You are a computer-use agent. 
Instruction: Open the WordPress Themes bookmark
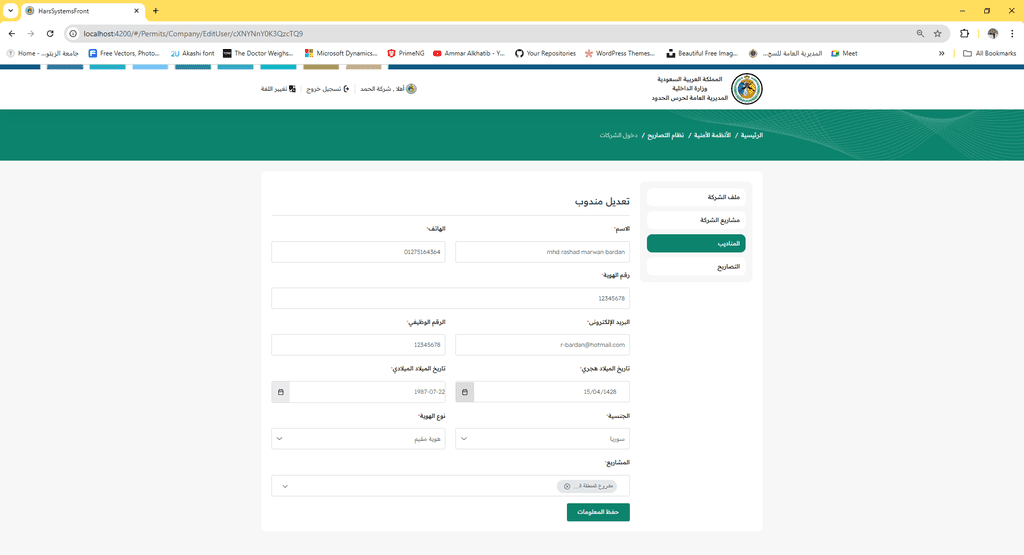coord(620,54)
